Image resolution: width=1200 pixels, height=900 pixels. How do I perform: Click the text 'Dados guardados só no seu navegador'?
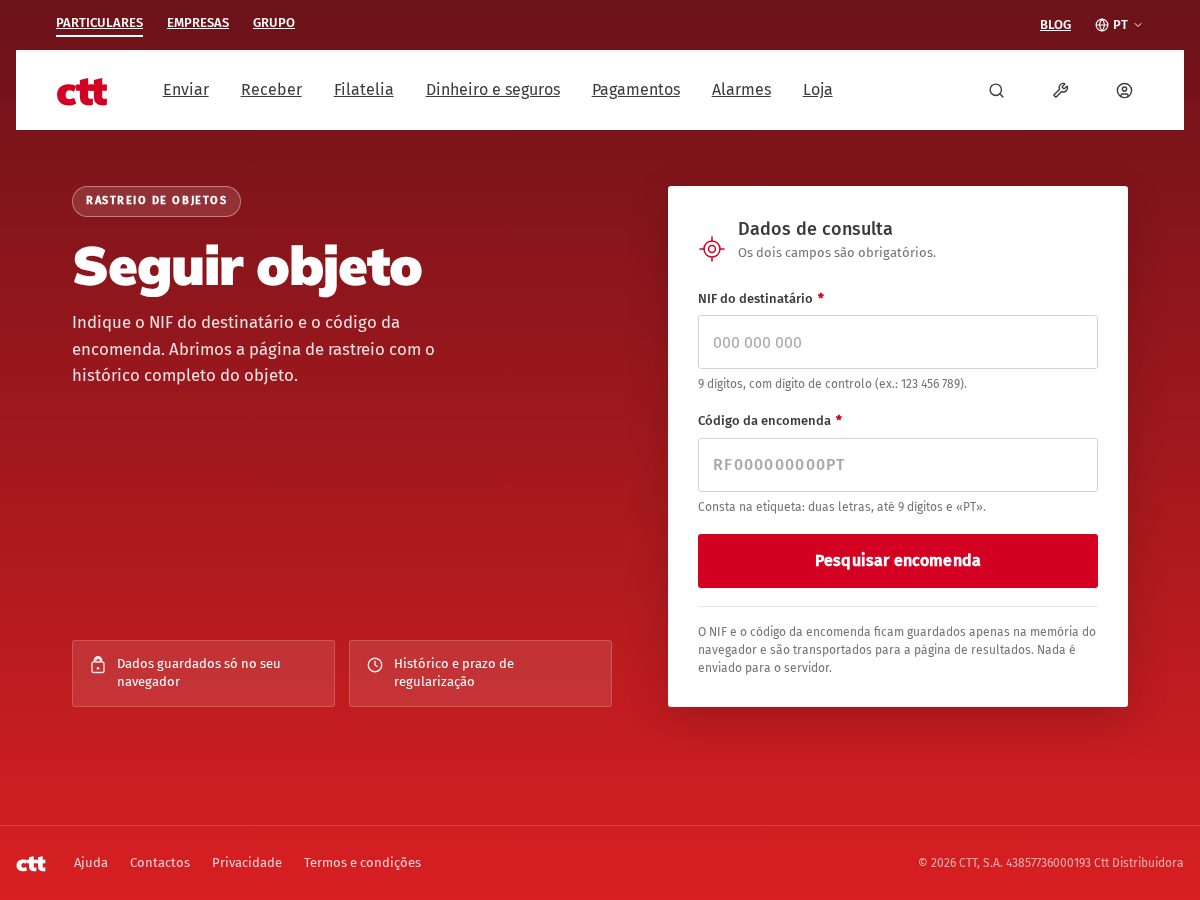pos(199,673)
